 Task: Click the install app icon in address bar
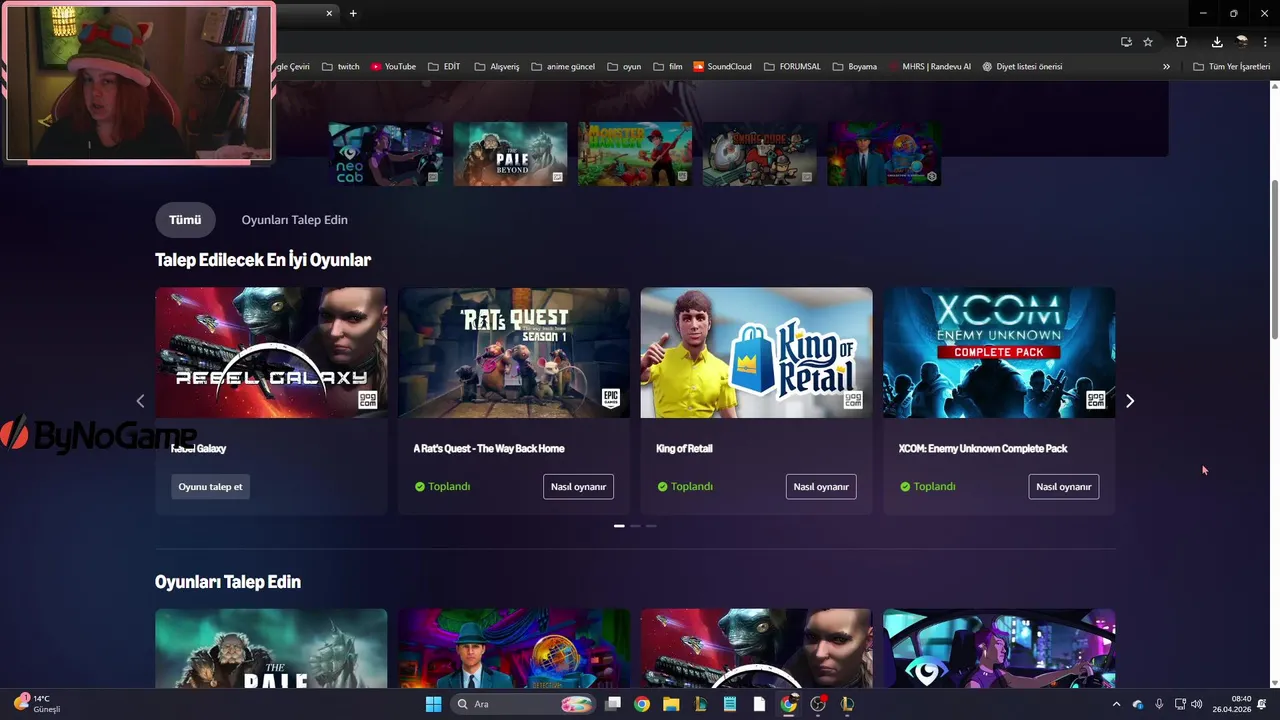pyautogui.click(x=1126, y=42)
